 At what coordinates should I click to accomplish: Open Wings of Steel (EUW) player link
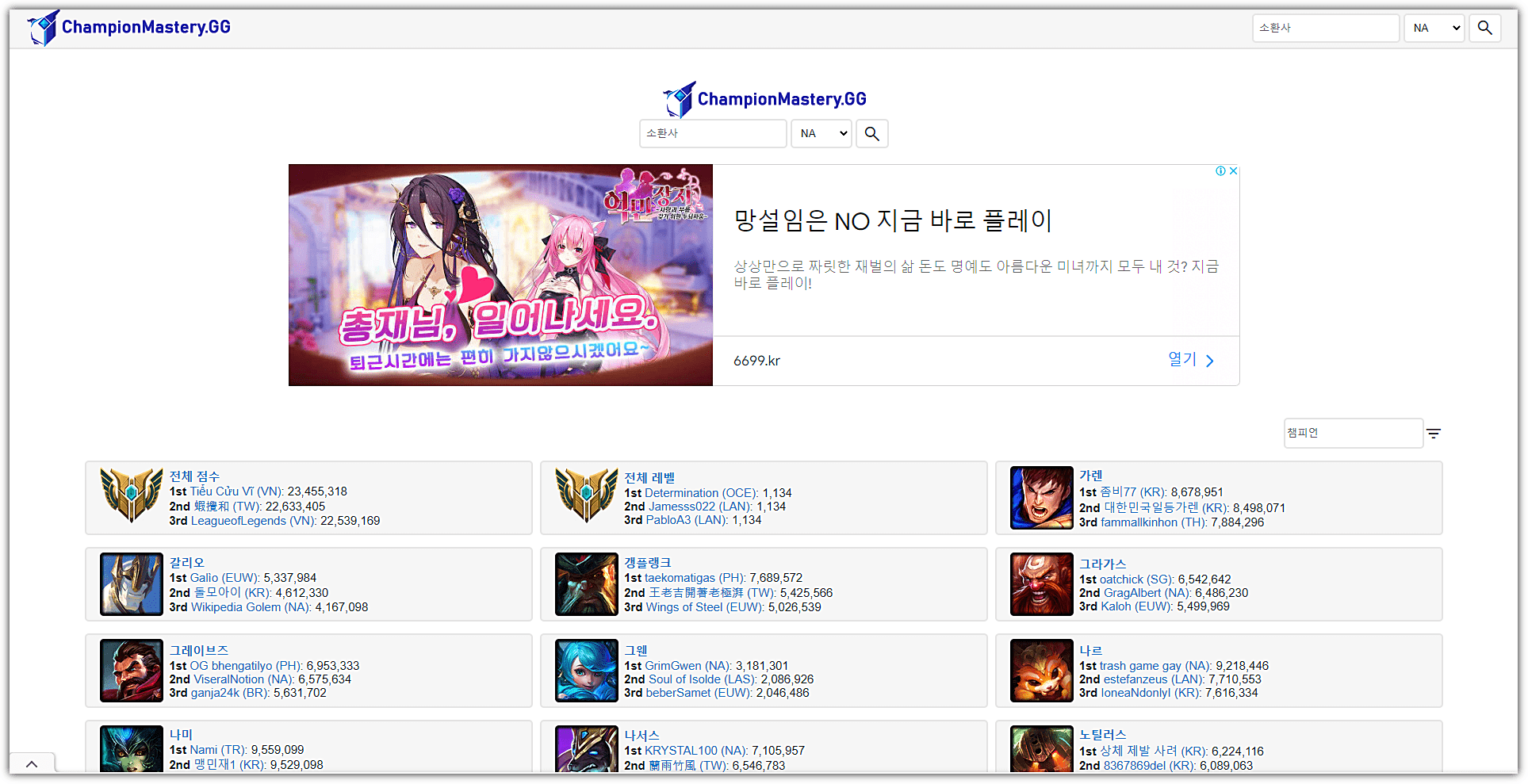coord(706,607)
